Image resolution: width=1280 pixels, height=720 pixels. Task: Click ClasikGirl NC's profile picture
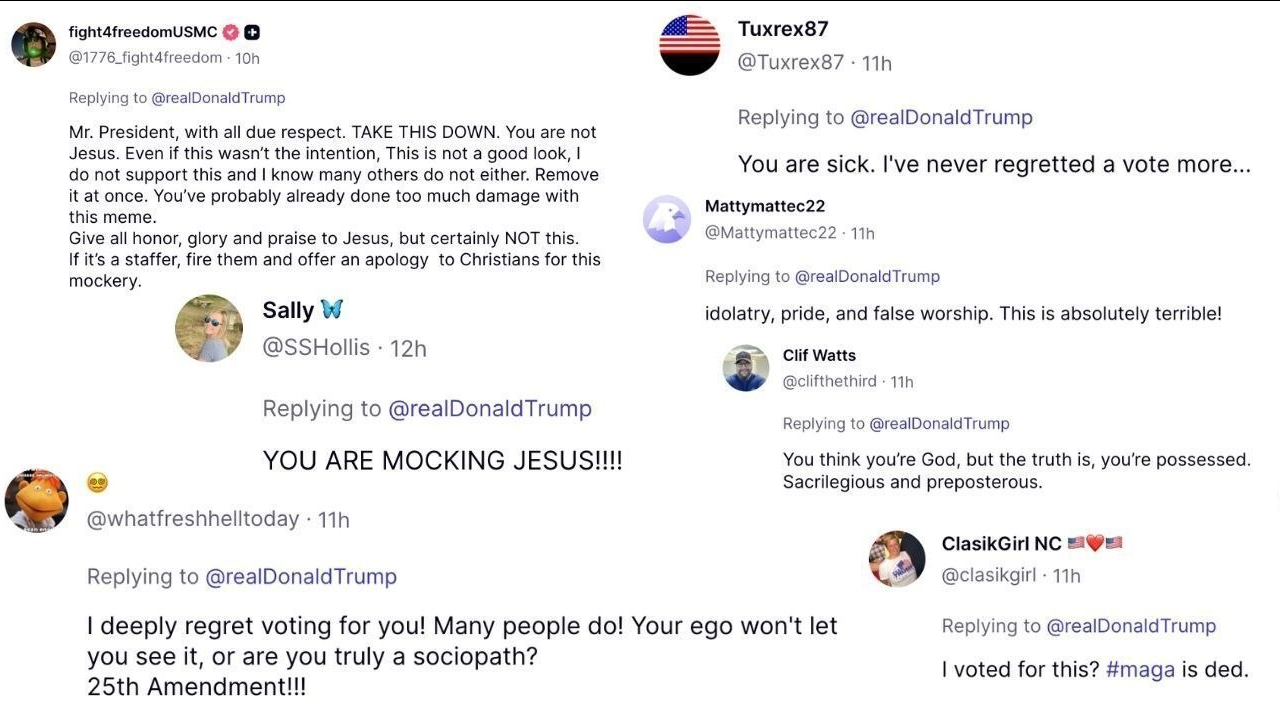pyautogui.click(x=897, y=558)
